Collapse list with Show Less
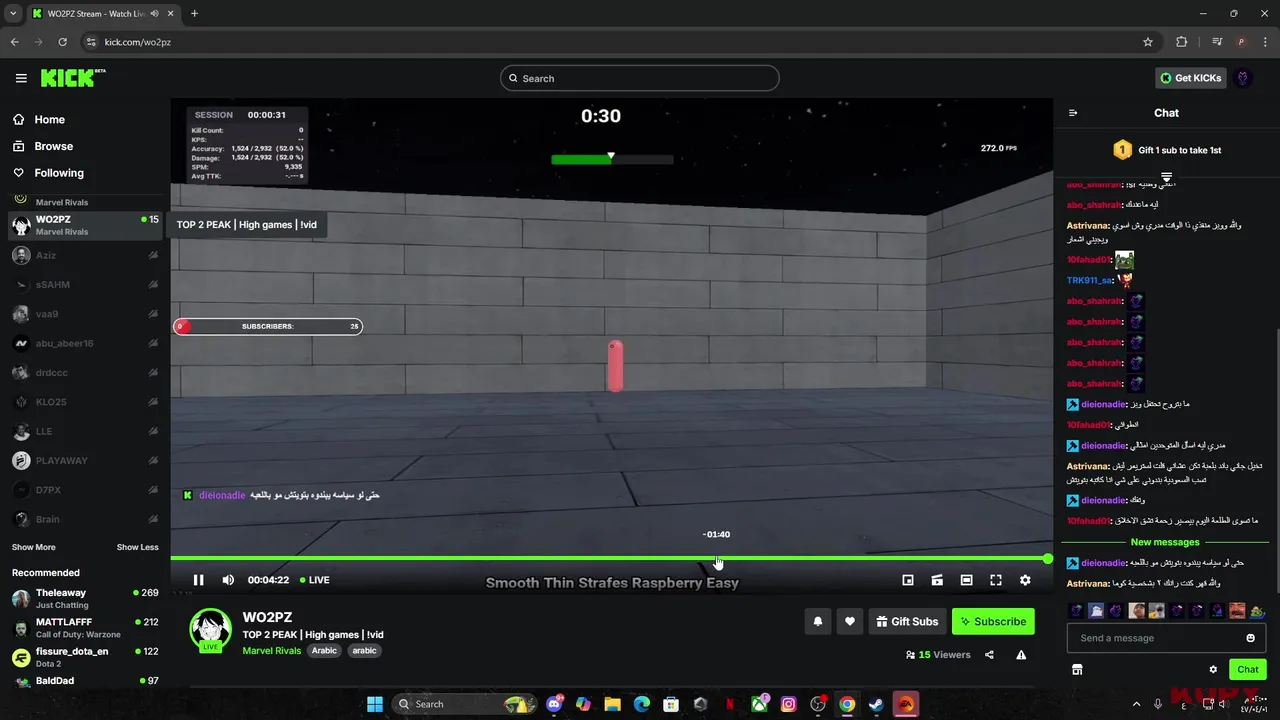 pos(137,547)
